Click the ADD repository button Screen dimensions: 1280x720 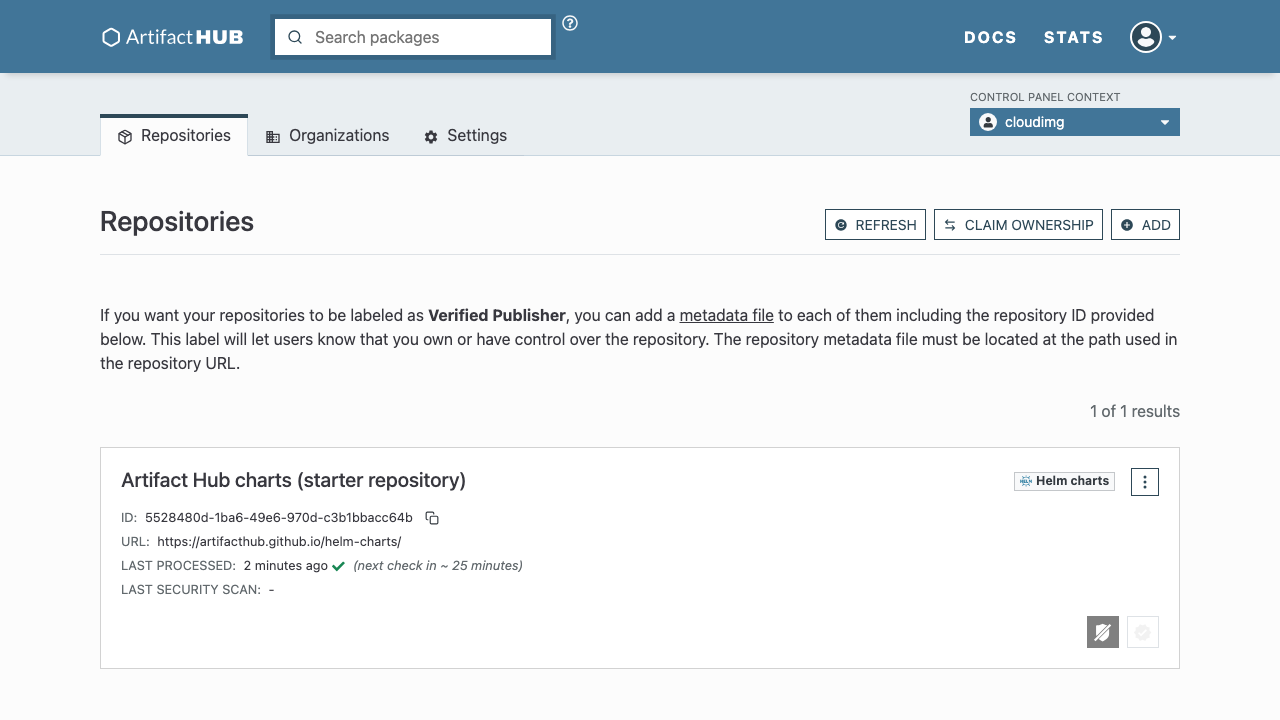coord(1145,225)
